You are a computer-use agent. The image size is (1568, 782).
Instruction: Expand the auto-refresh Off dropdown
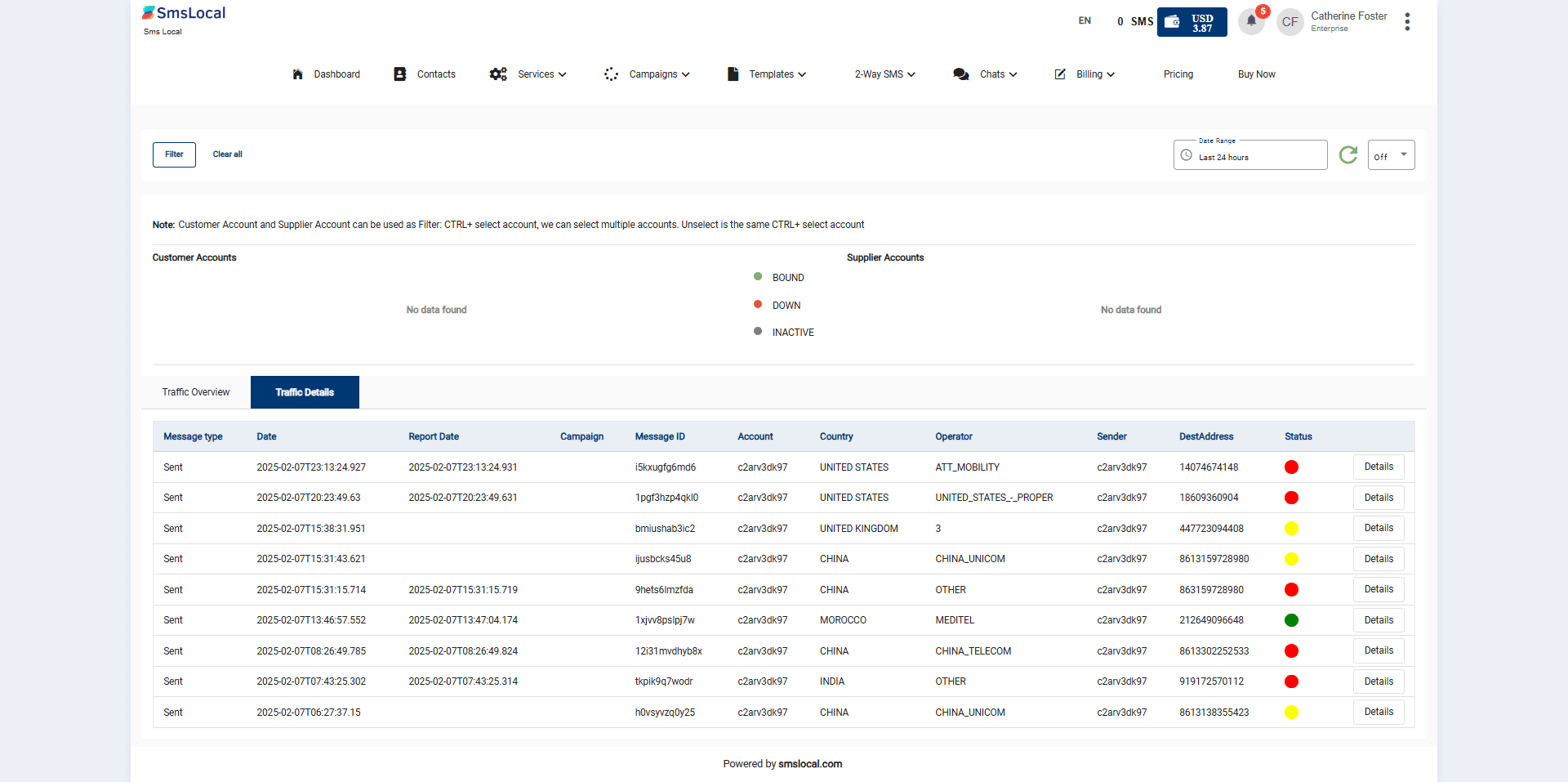[x=1391, y=155]
